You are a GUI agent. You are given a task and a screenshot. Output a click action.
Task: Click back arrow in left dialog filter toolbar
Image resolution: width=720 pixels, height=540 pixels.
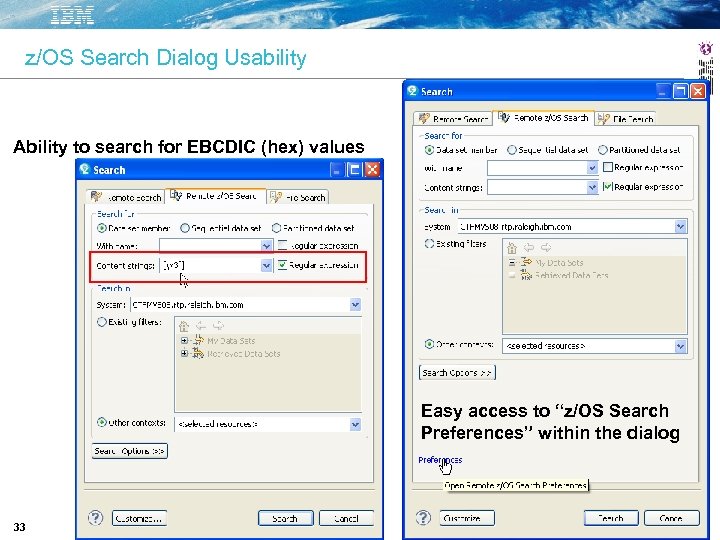(201, 326)
